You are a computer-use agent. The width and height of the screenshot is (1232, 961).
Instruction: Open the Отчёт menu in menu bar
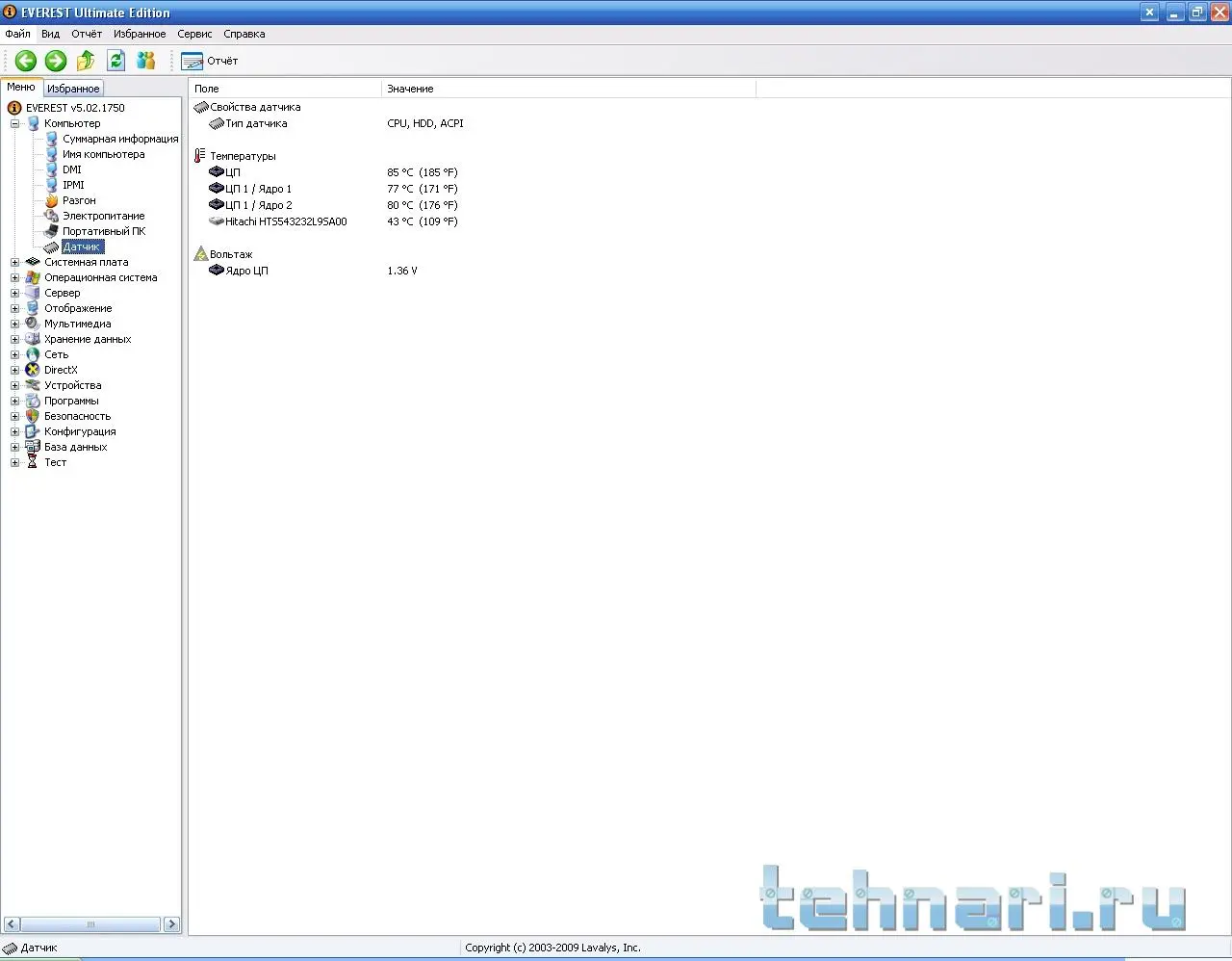87,34
